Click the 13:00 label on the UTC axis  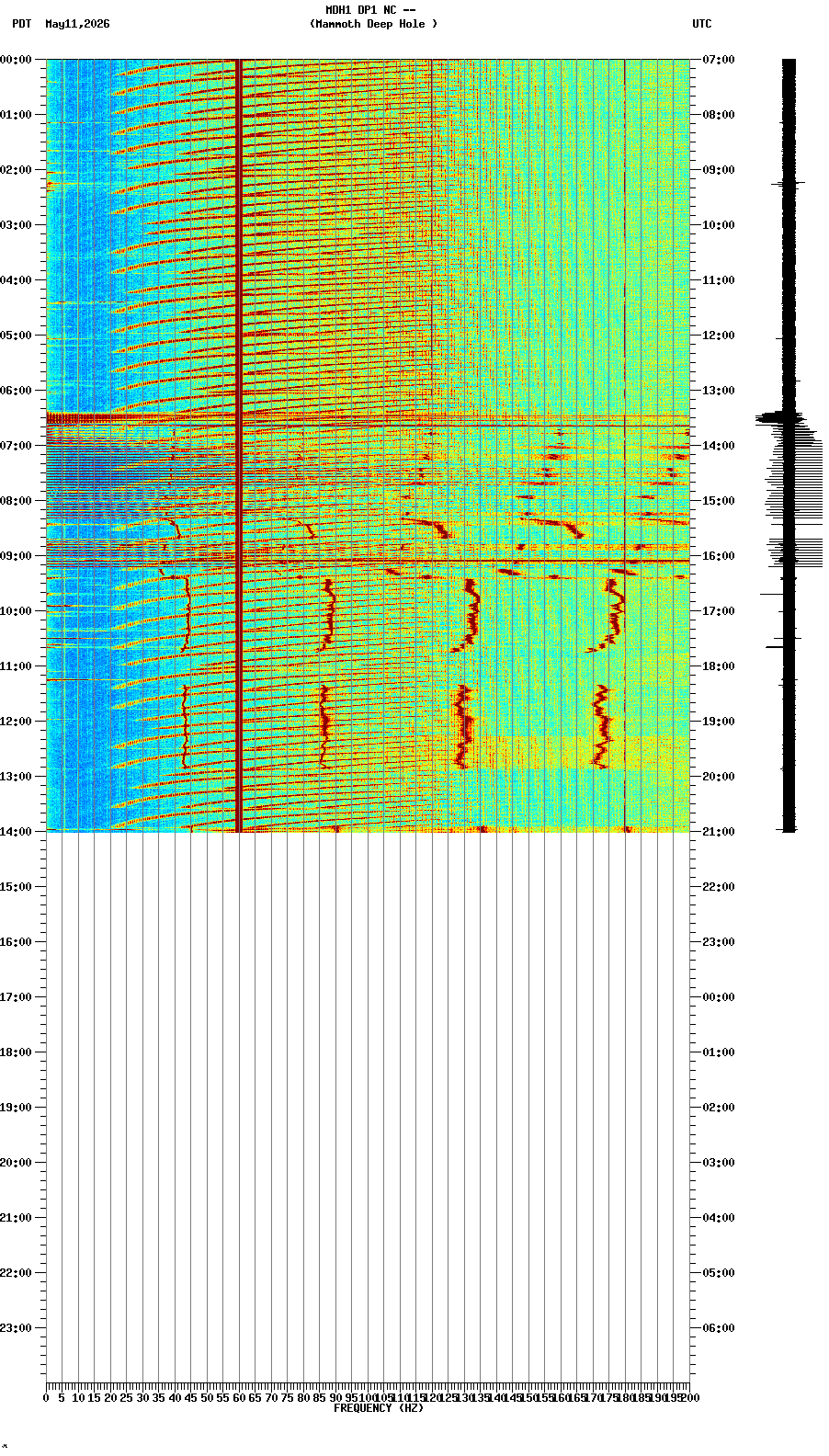tap(719, 391)
